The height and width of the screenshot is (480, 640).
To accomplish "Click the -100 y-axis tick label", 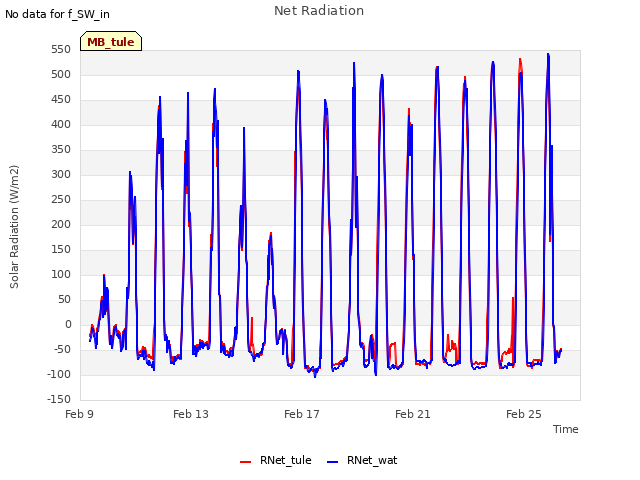I will pyautogui.click(x=59, y=375).
